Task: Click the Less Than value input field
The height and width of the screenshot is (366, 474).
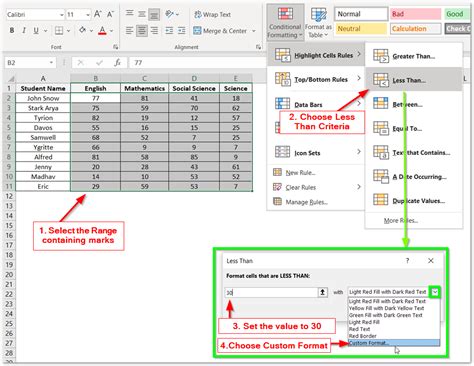Action: click(271, 292)
